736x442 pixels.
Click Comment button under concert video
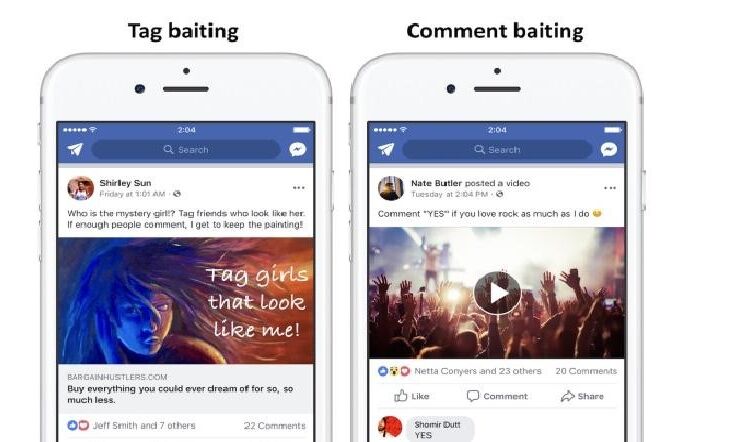(497, 396)
